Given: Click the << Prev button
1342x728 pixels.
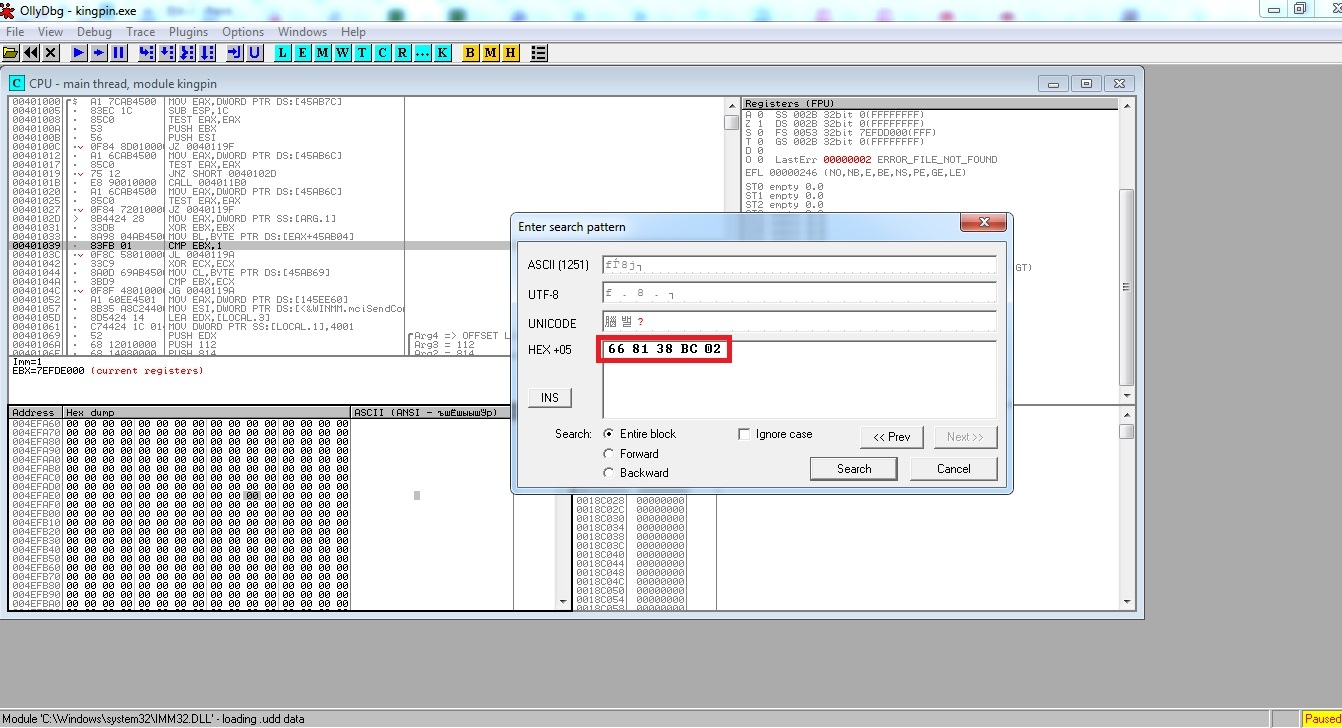Looking at the screenshot, I should point(892,437).
